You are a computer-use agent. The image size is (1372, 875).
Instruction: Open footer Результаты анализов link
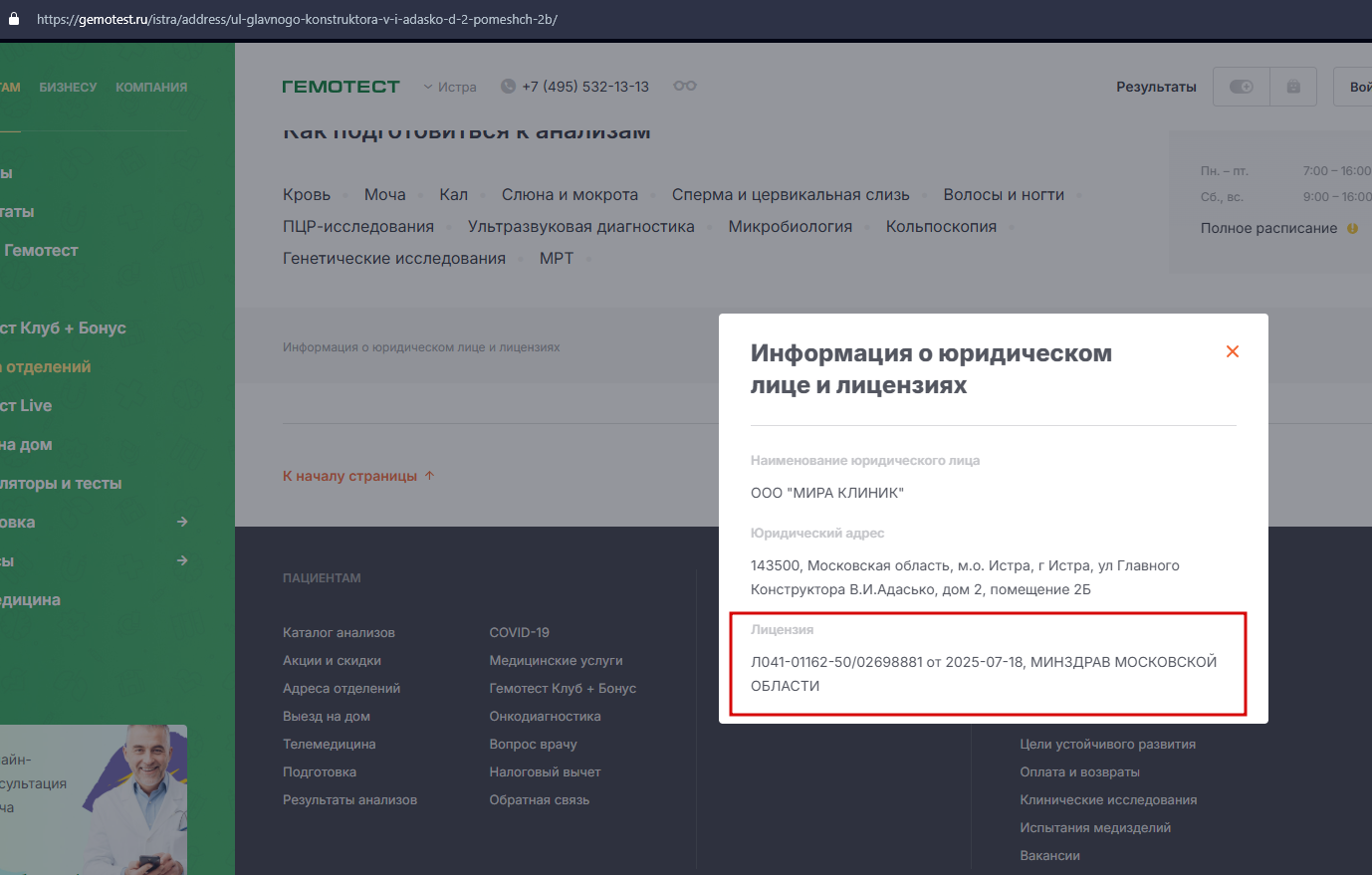tap(349, 799)
